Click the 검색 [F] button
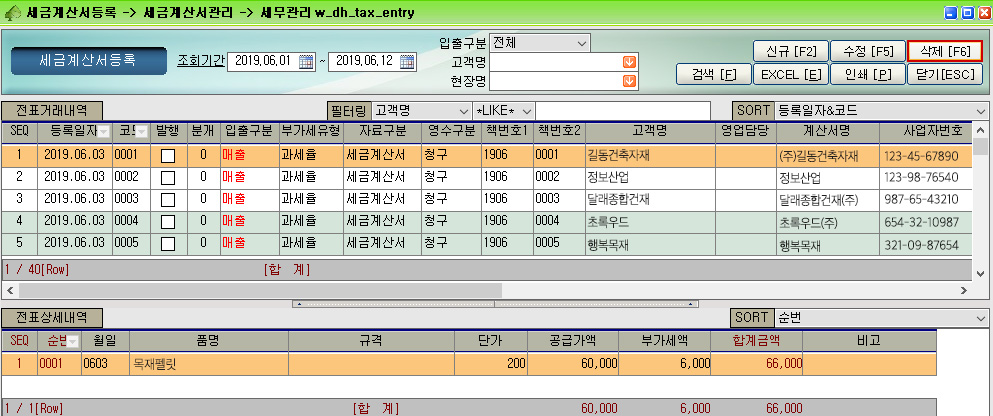993x416 pixels. pyautogui.click(x=713, y=74)
